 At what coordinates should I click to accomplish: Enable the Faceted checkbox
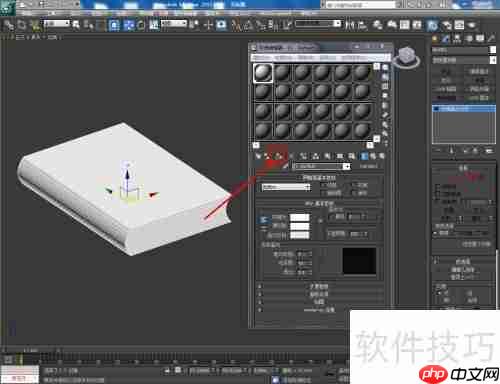(x=354, y=193)
